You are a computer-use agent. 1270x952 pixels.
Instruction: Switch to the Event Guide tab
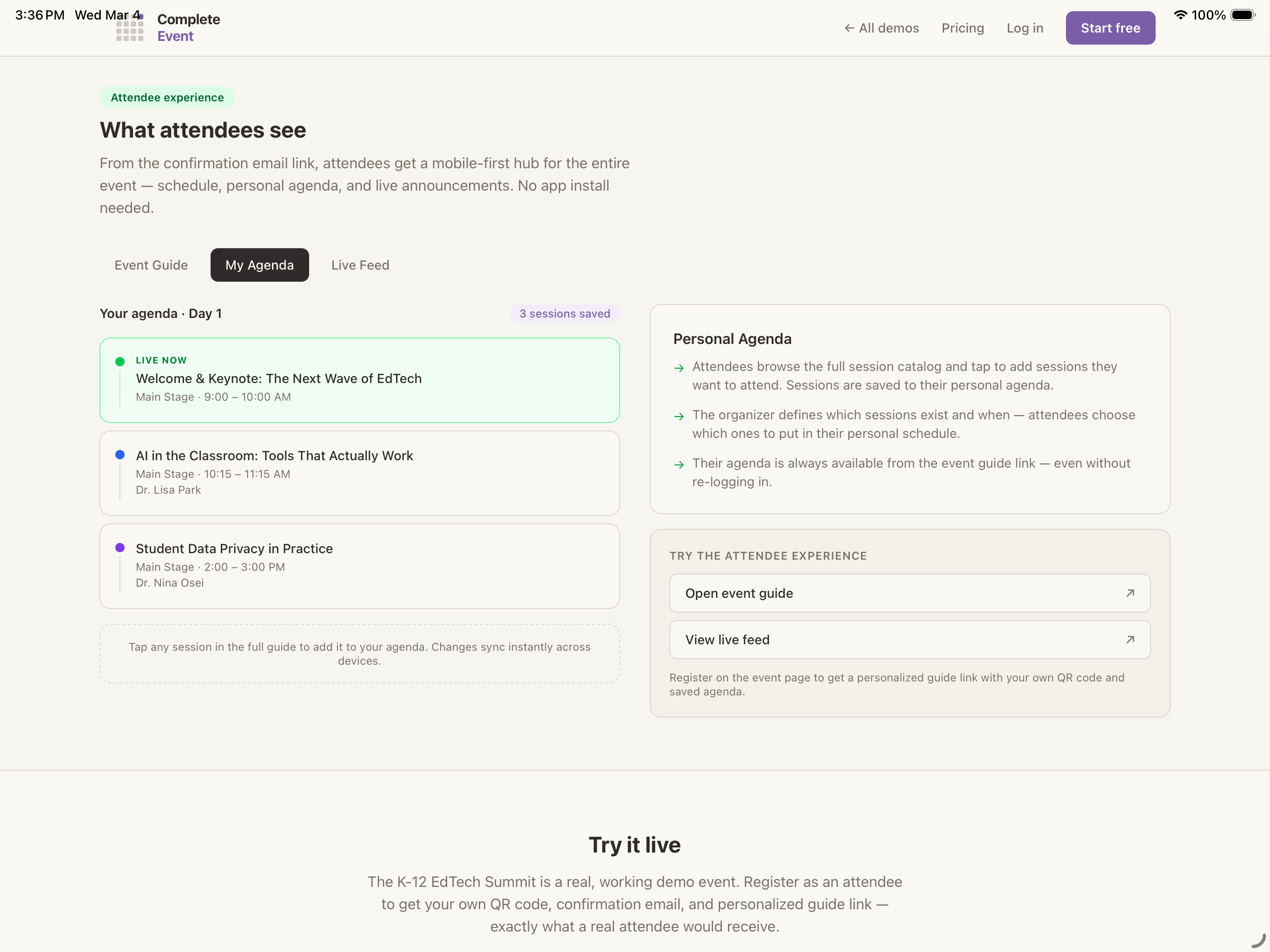coord(151,265)
